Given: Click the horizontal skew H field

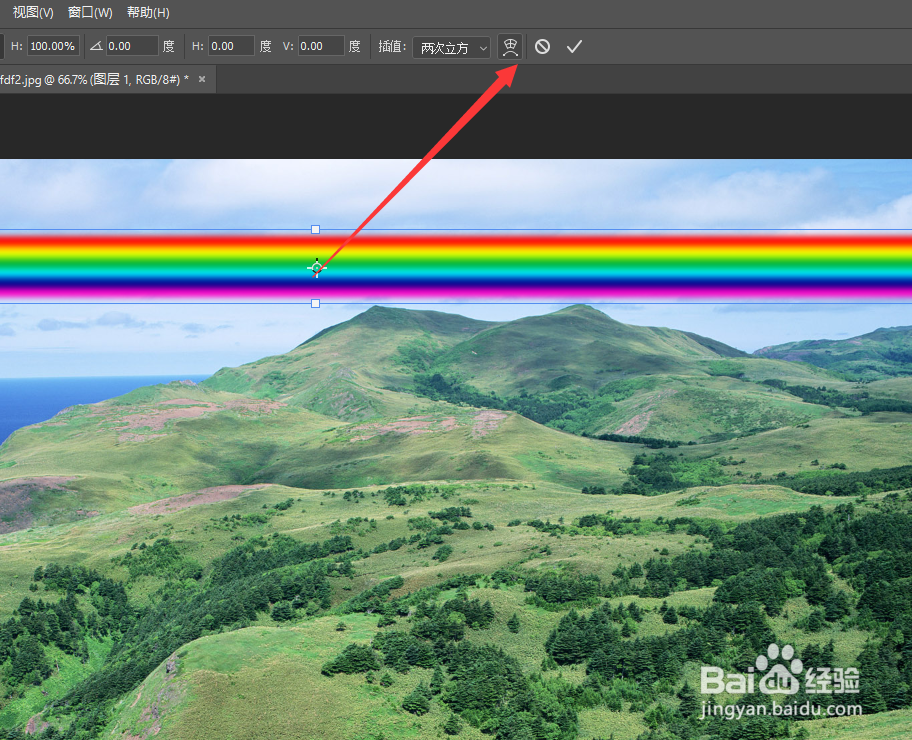Looking at the screenshot, I should (x=231, y=46).
